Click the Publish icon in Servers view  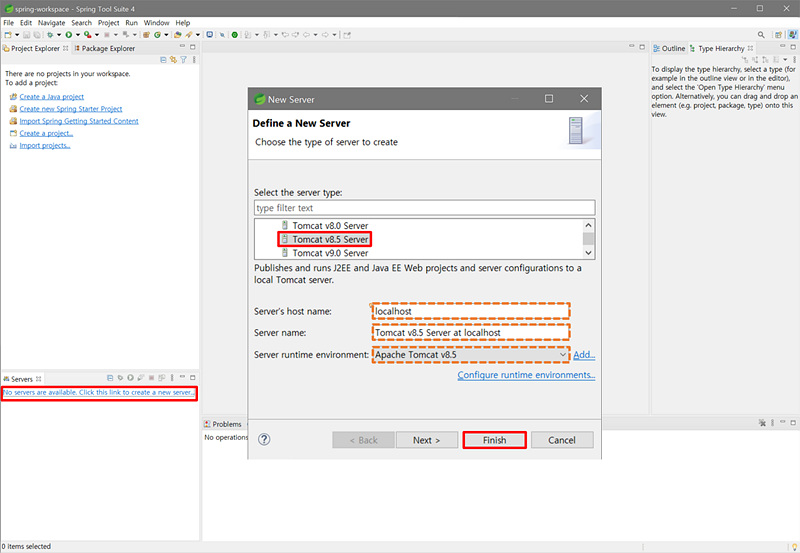coord(162,378)
